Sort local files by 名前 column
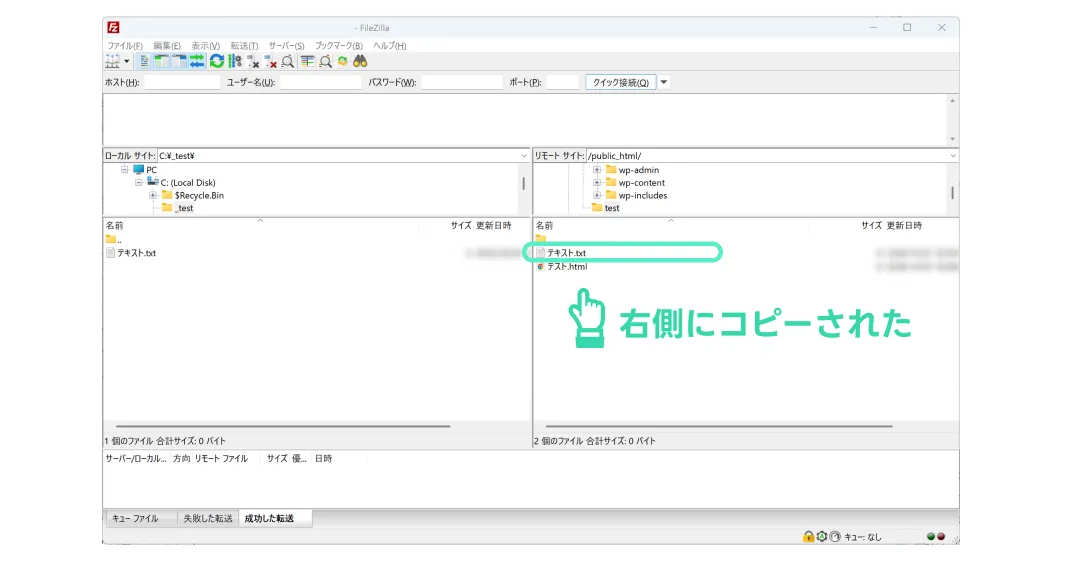Viewport: 1080px width, 564px height. [x=115, y=225]
